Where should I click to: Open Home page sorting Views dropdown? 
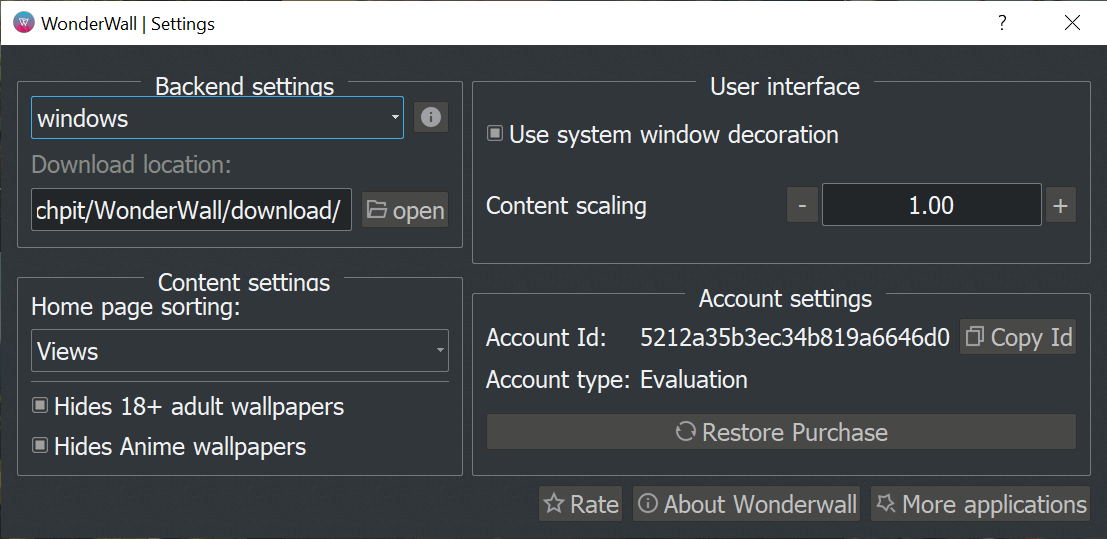click(239, 351)
